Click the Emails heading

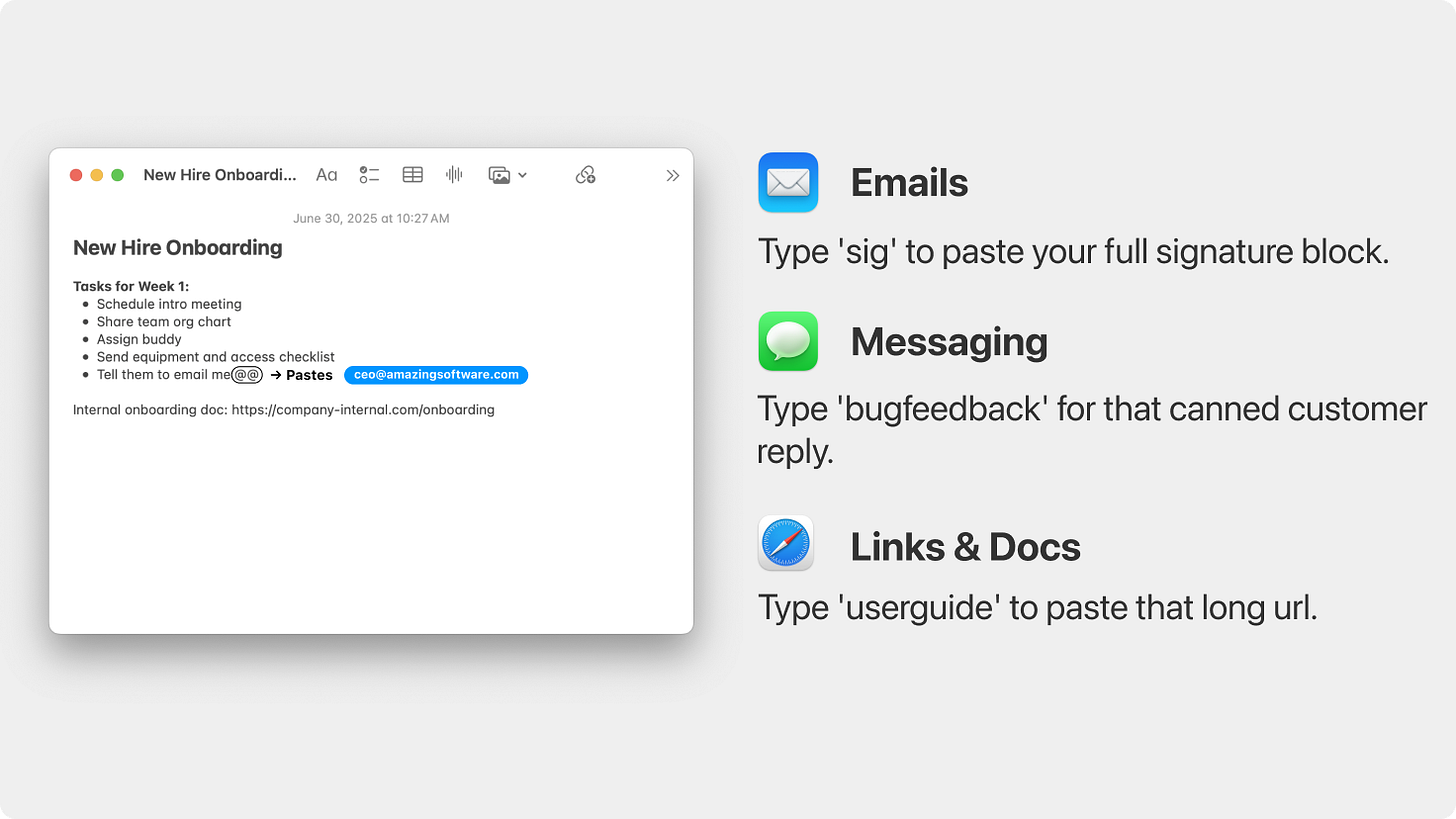(909, 183)
